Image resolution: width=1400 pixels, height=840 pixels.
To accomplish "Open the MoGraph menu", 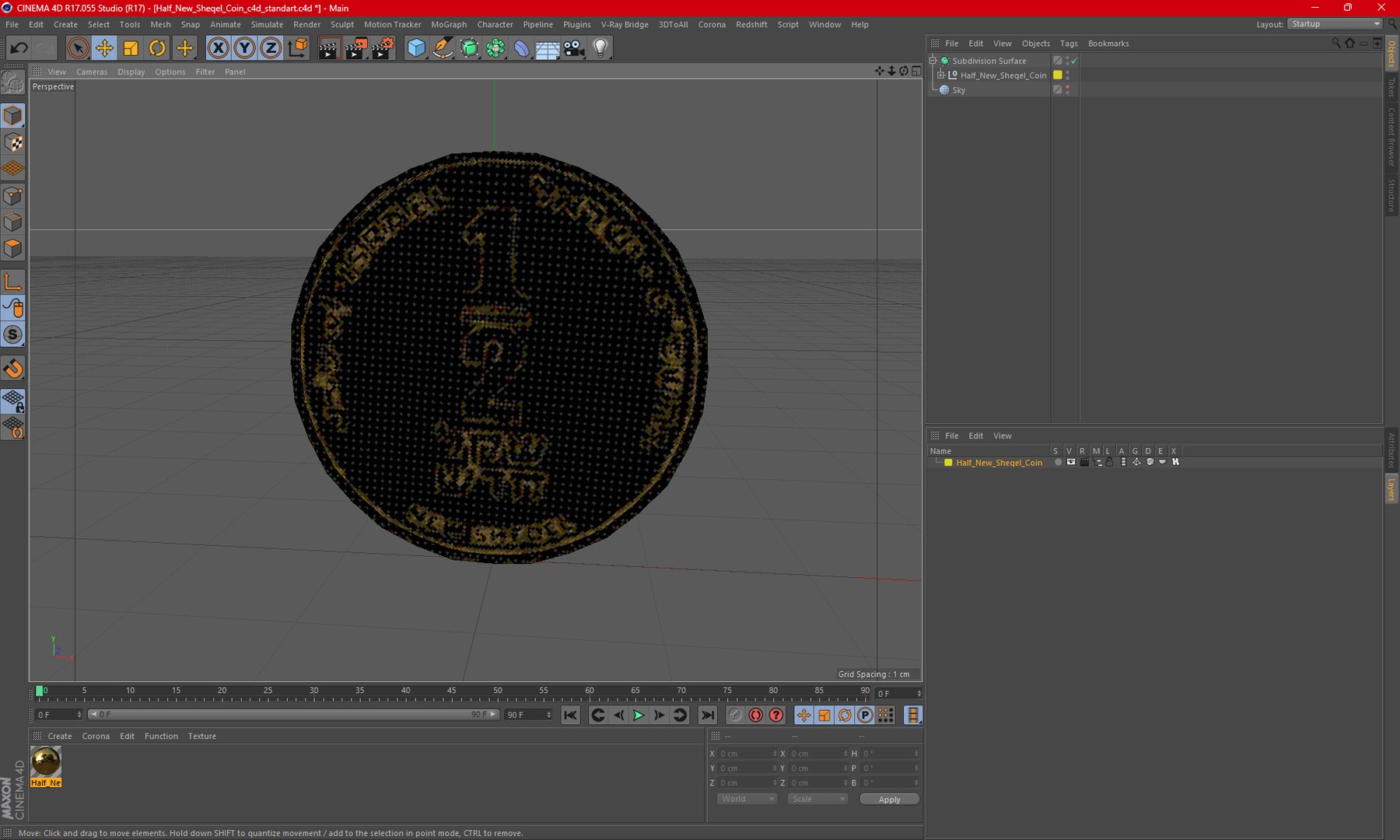I will 449,24.
